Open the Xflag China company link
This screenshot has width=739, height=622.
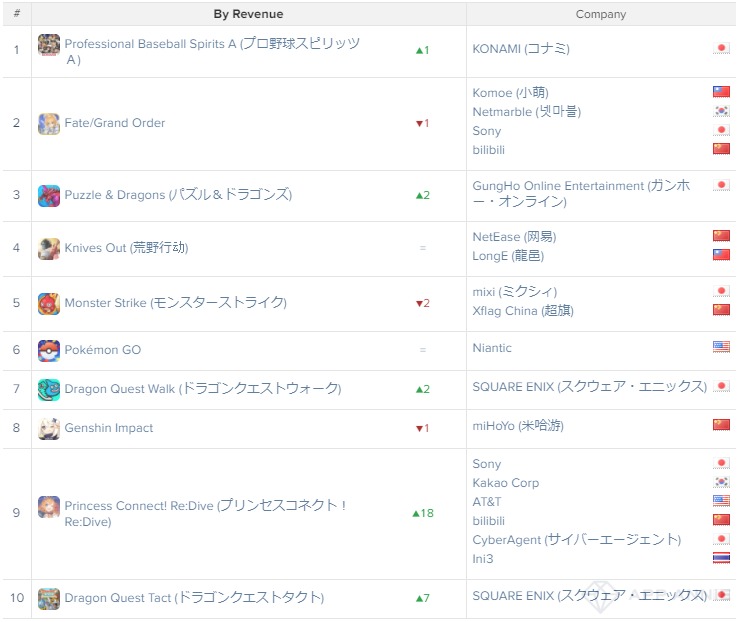[x=523, y=311]
